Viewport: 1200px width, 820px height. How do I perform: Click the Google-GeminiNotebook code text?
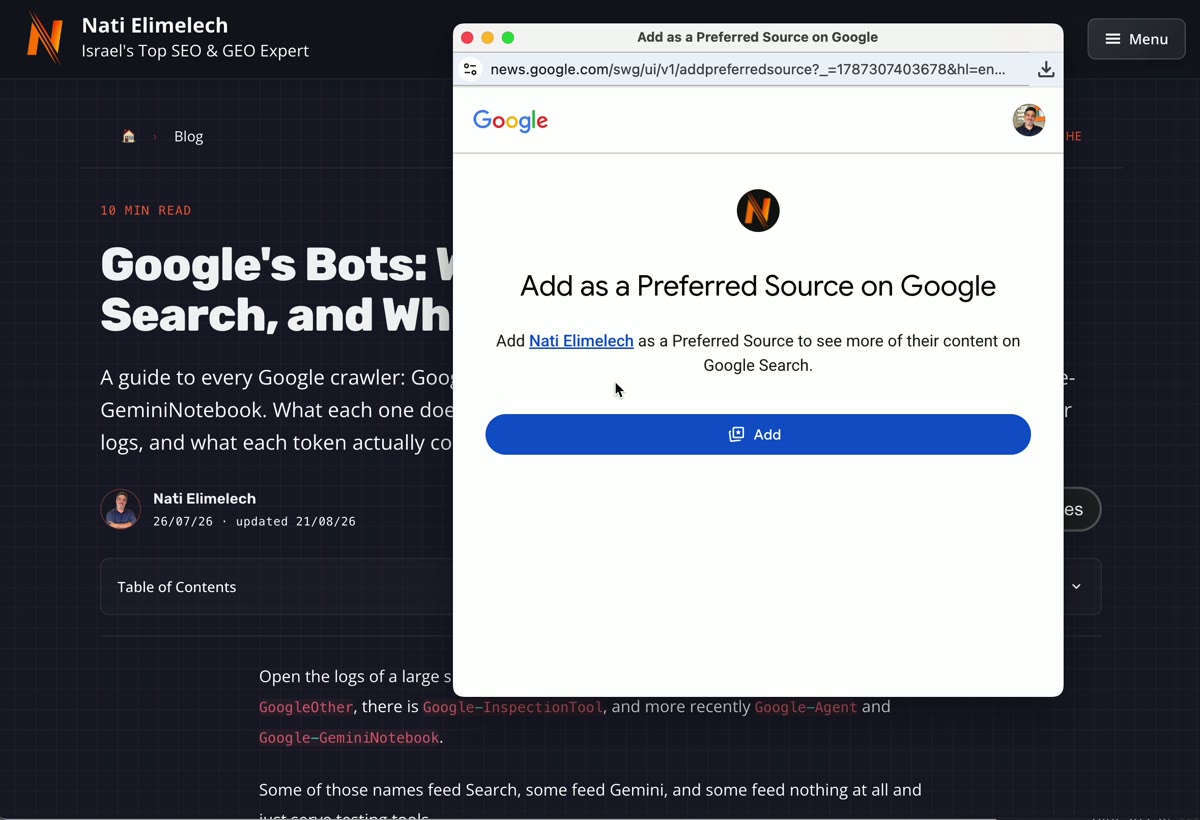(x=349, y=738)
